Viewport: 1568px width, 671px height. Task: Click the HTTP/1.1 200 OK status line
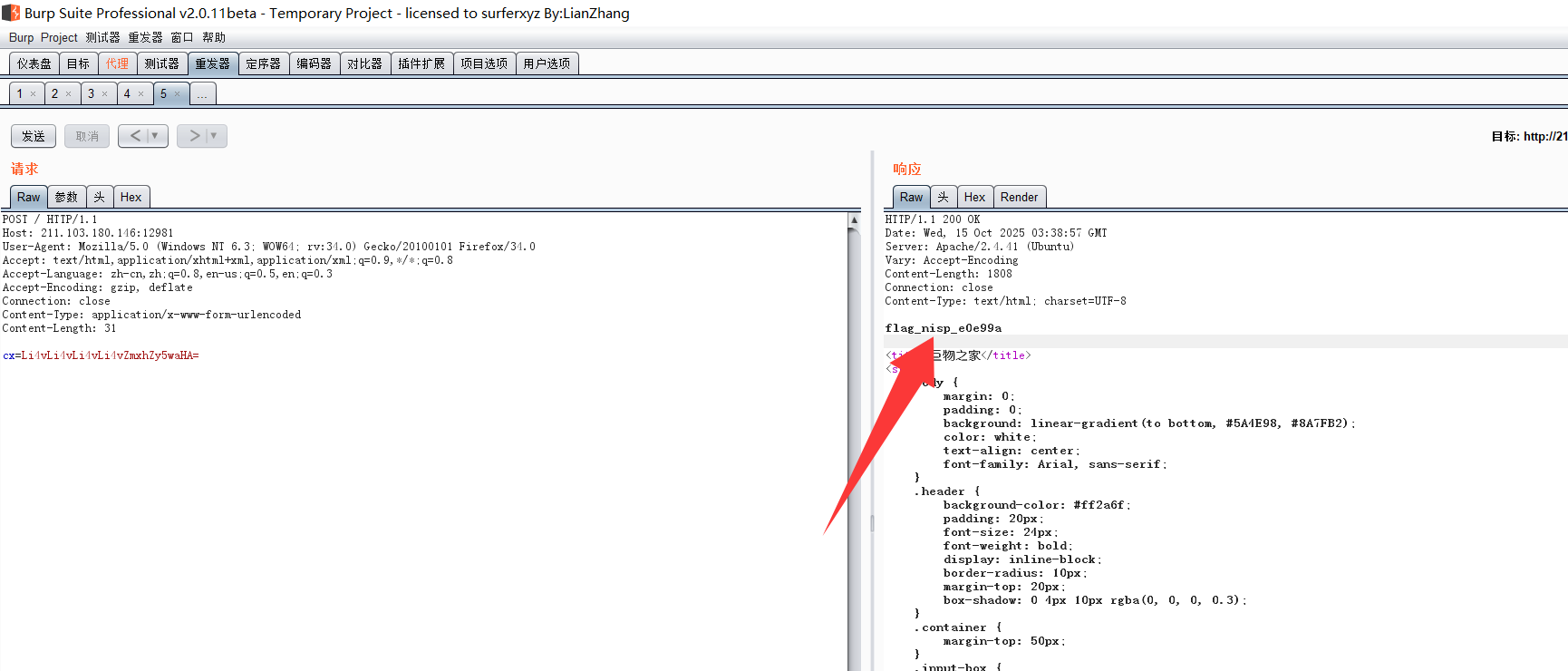(x=933, y=219)
